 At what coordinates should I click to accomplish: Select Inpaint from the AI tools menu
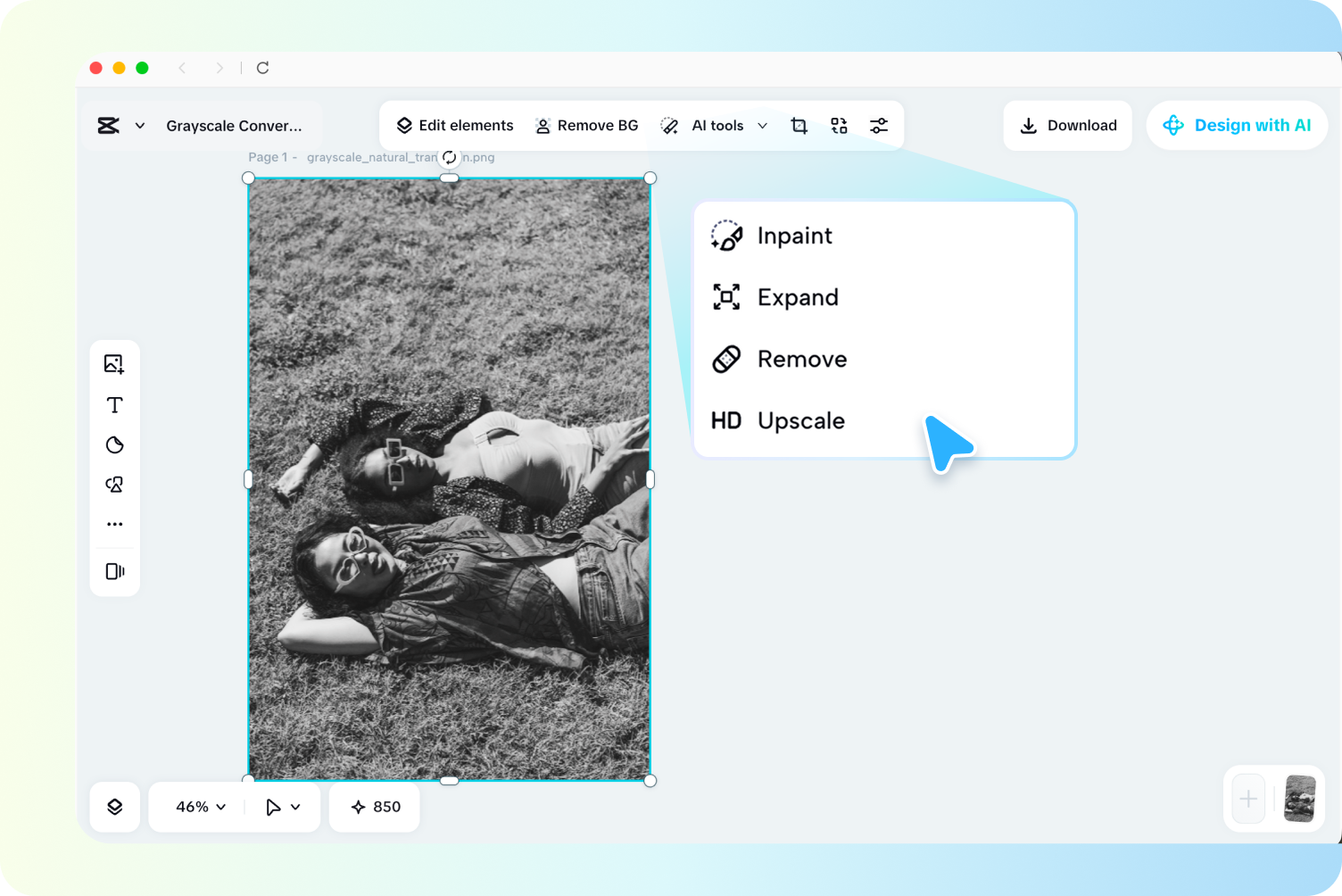click(793, 236)
